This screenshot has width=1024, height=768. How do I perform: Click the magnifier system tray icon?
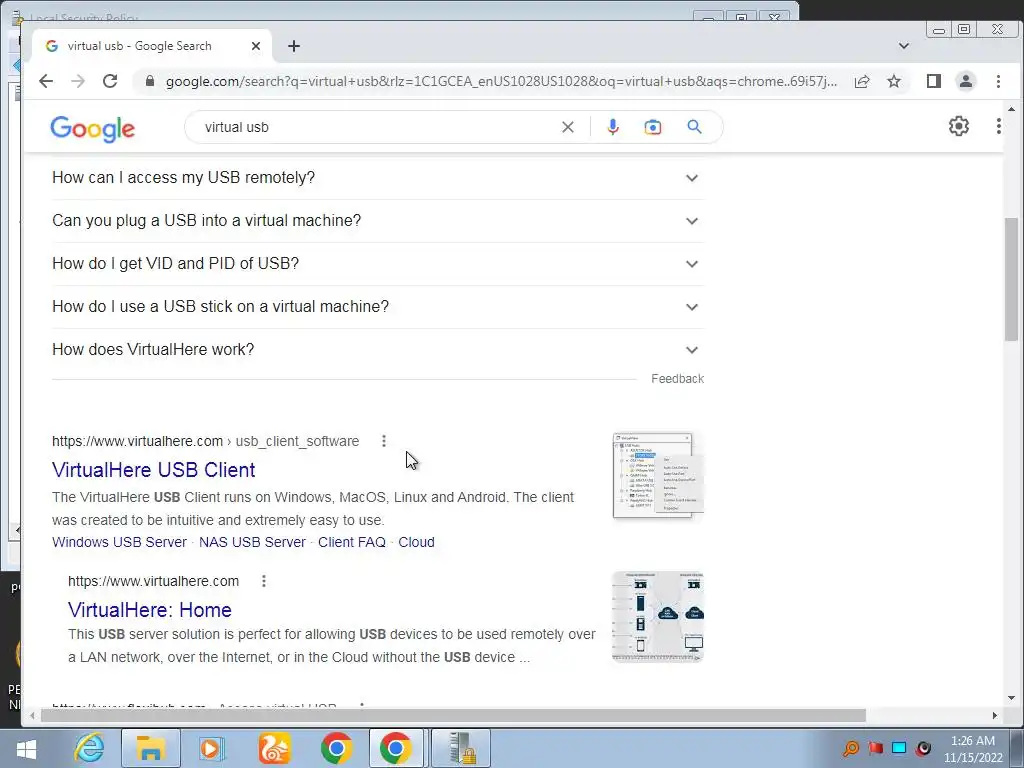(x=851, y=748)
